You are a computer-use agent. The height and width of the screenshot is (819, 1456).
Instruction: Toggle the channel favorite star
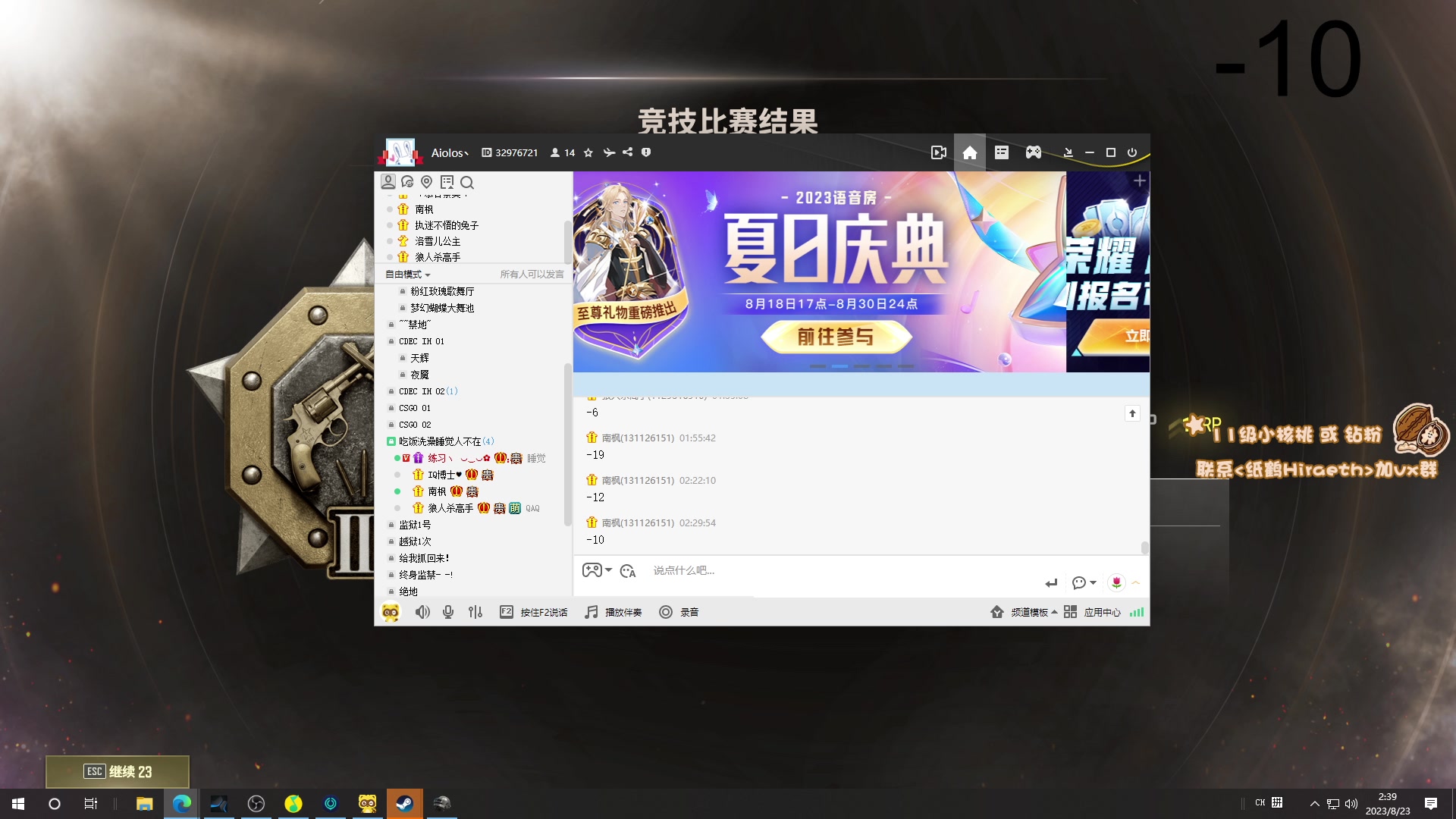[x=588, y=152]
